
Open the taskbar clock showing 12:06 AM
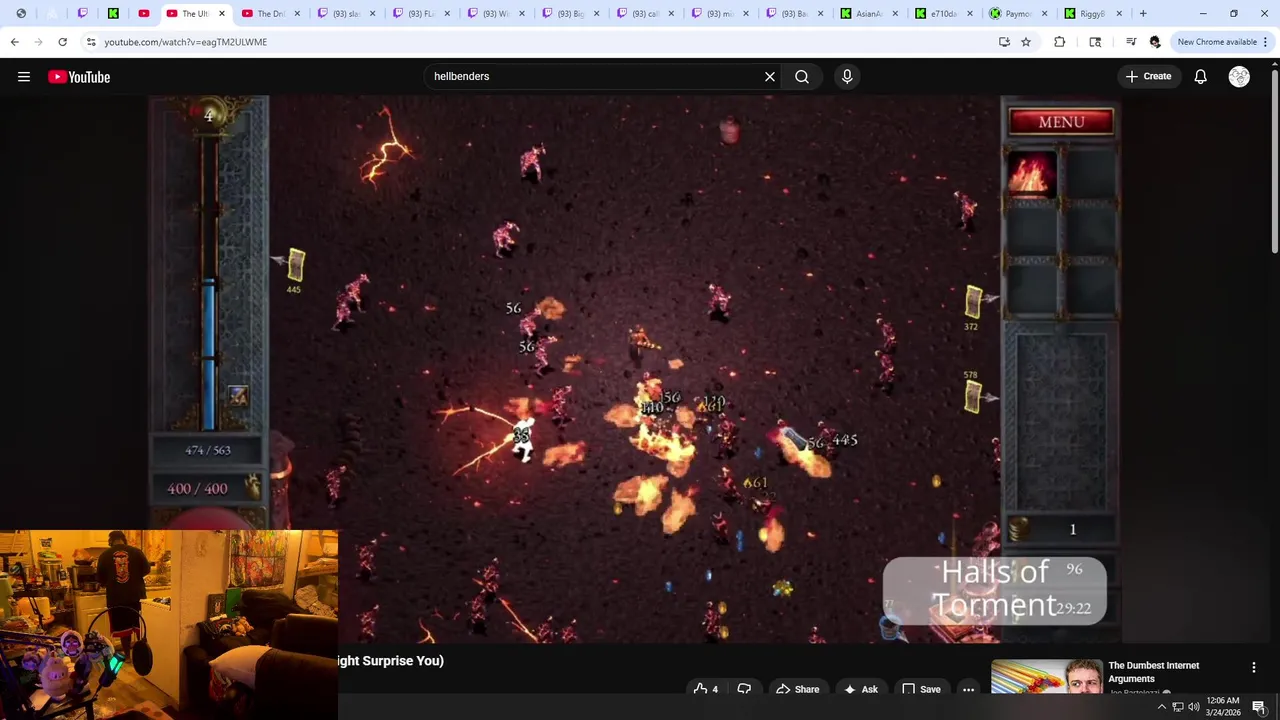(x=1223, y=707)
